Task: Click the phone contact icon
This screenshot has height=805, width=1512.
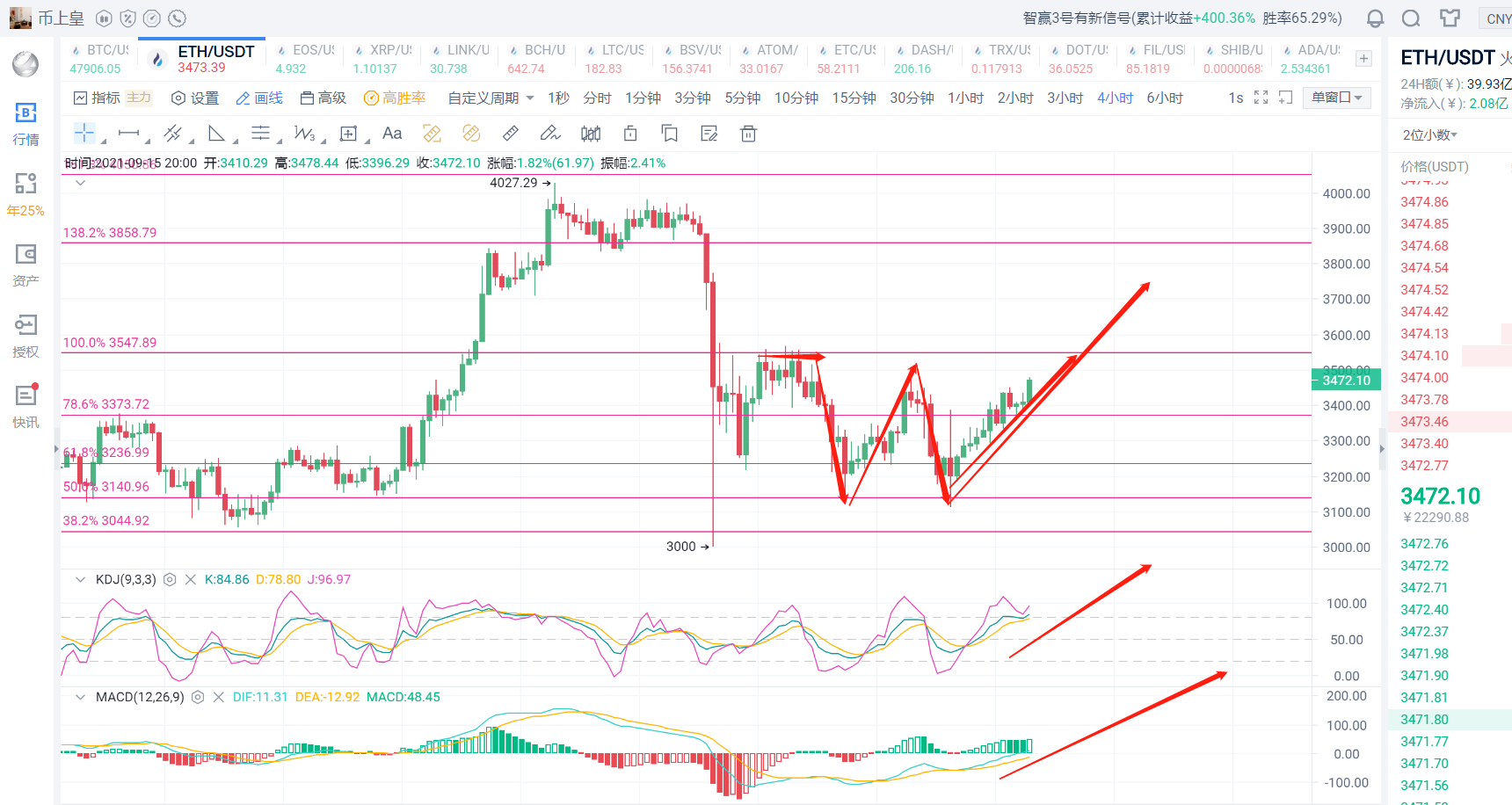Action: [178, 18]
